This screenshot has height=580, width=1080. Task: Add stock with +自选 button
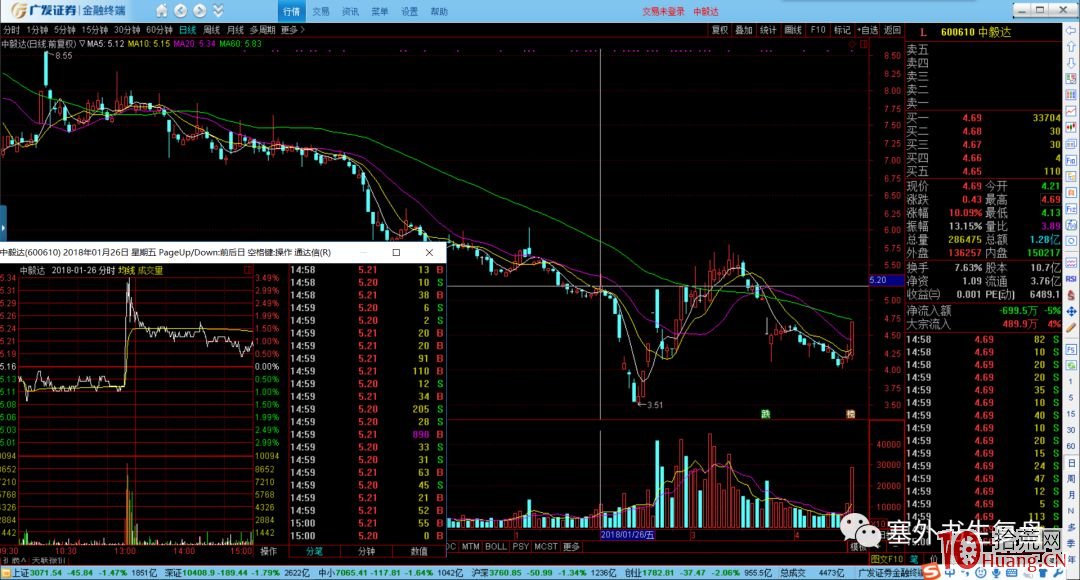[x=867, y=30]
